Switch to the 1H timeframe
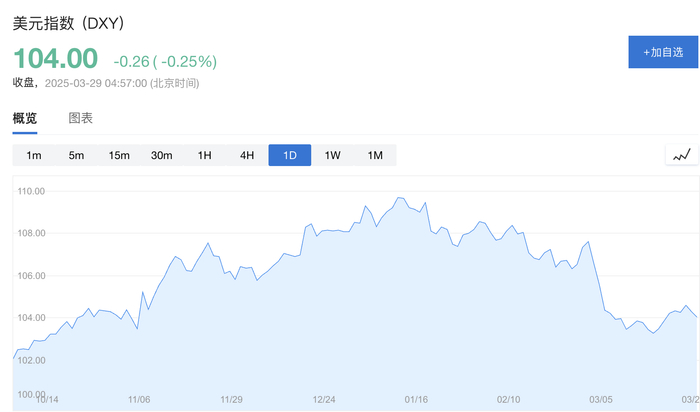700x412 pixels. pyautogui.click(x=204, y=155)
